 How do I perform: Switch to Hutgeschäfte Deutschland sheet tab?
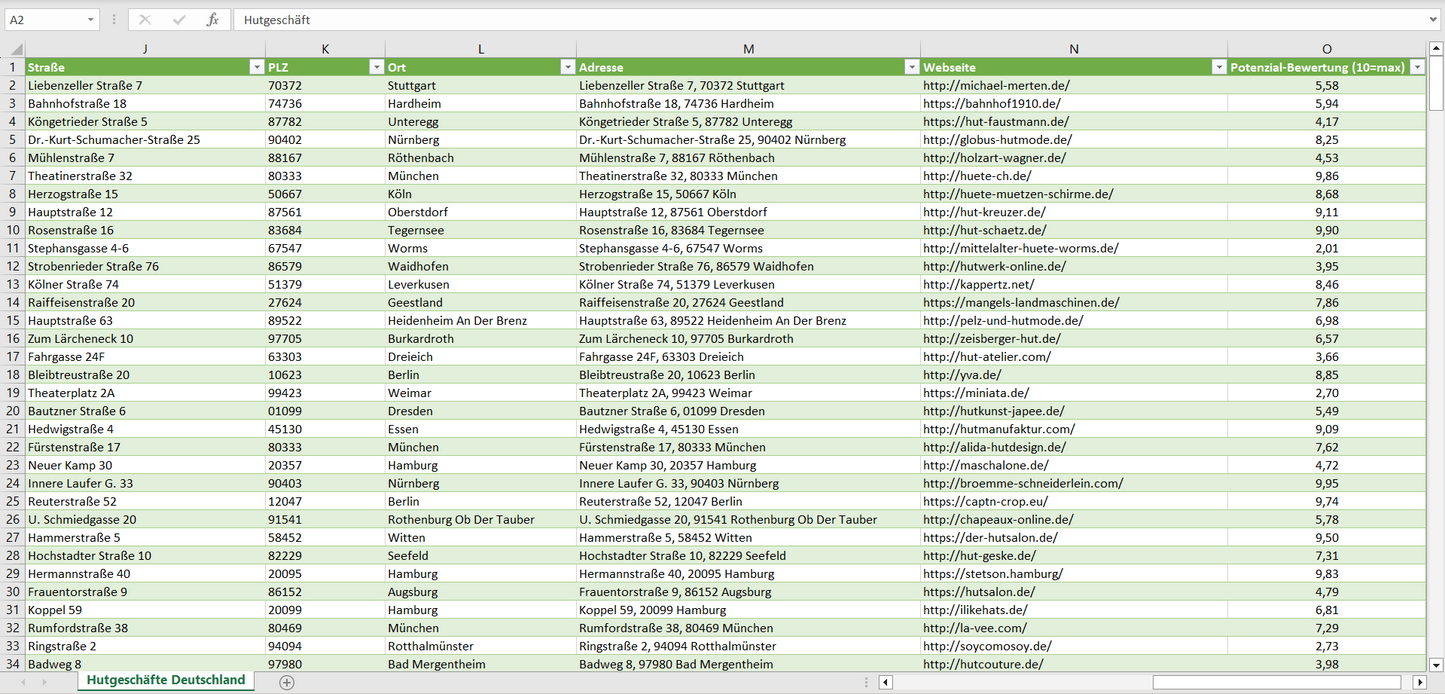coord(165,680)
